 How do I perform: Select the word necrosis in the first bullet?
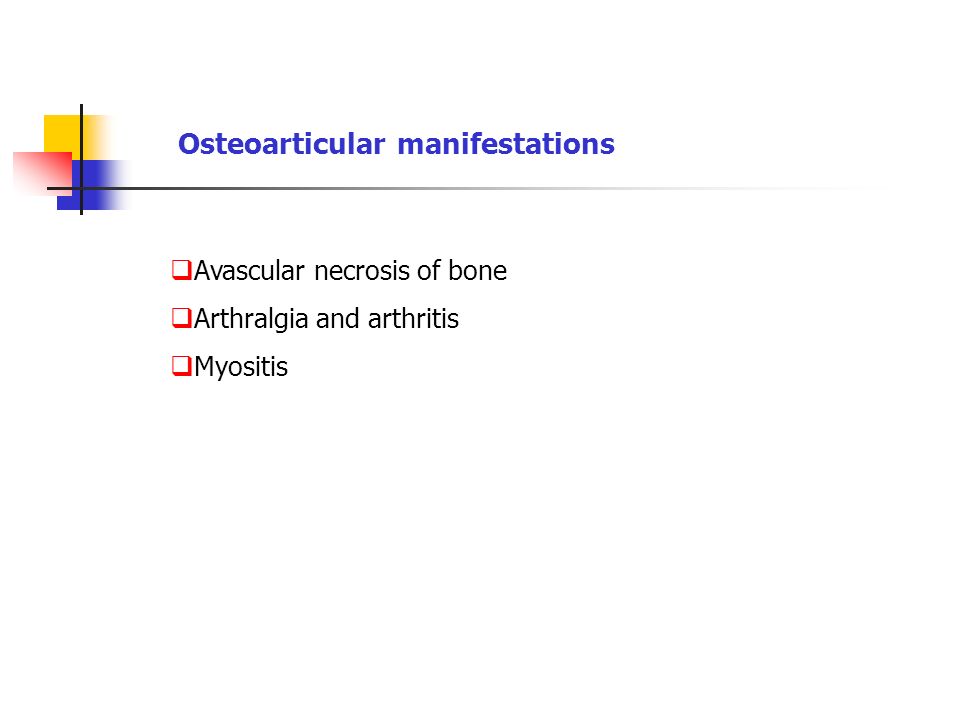tap(362, 271)
